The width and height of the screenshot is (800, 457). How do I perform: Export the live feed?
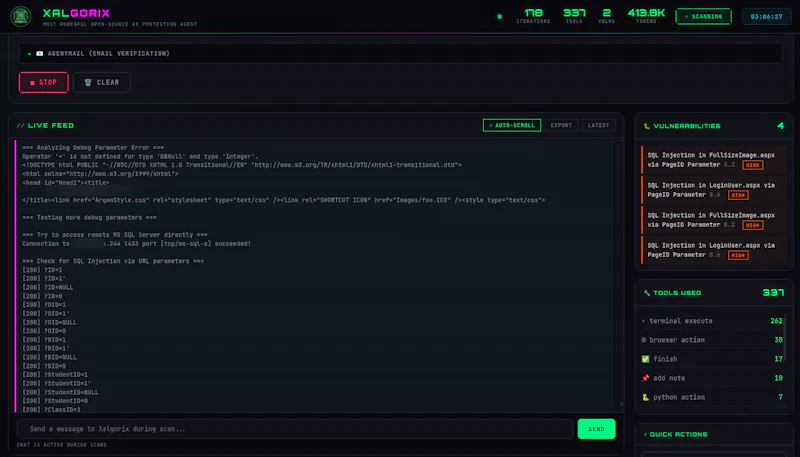[x=561, y=125]
